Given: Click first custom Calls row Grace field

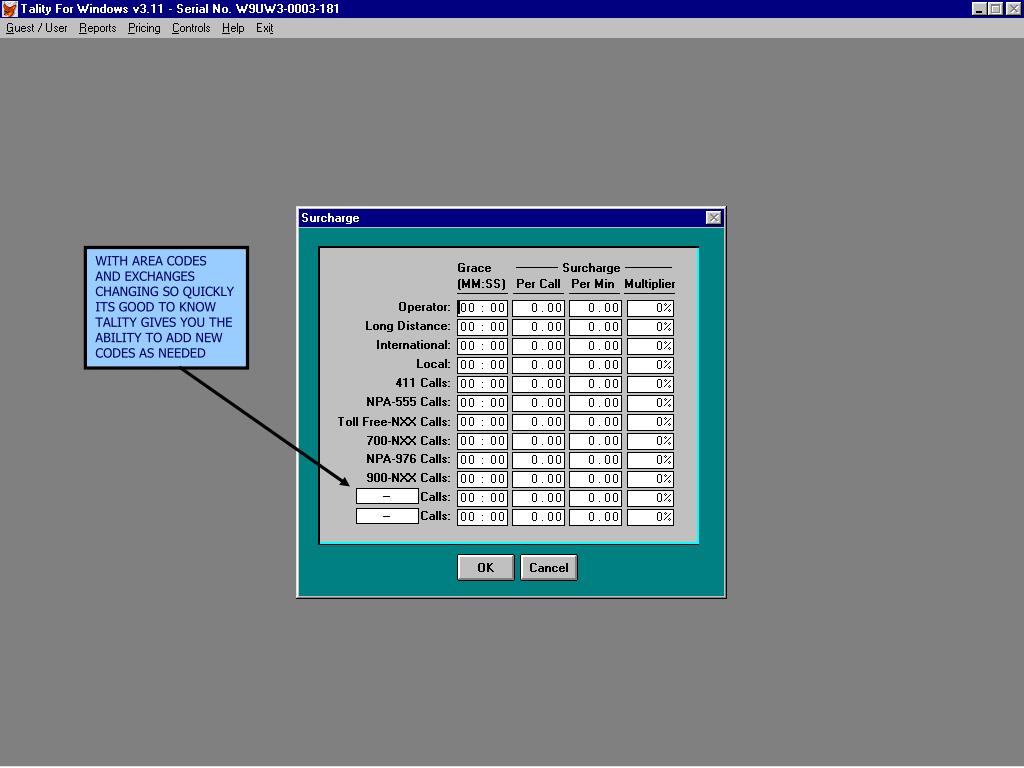Looking at the screenshot, I should click(x=483, y=498).
